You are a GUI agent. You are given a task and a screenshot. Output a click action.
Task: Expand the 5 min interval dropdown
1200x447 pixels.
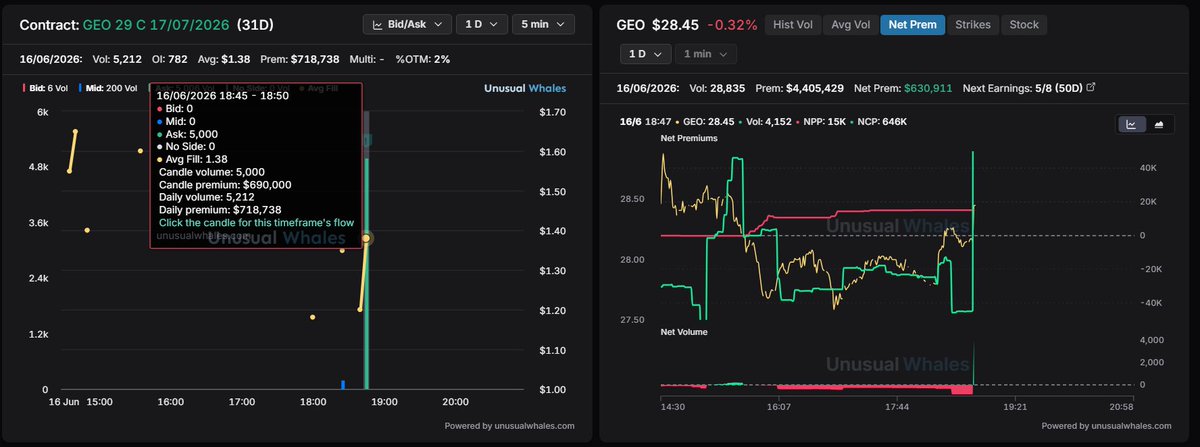tap(545, 24)
